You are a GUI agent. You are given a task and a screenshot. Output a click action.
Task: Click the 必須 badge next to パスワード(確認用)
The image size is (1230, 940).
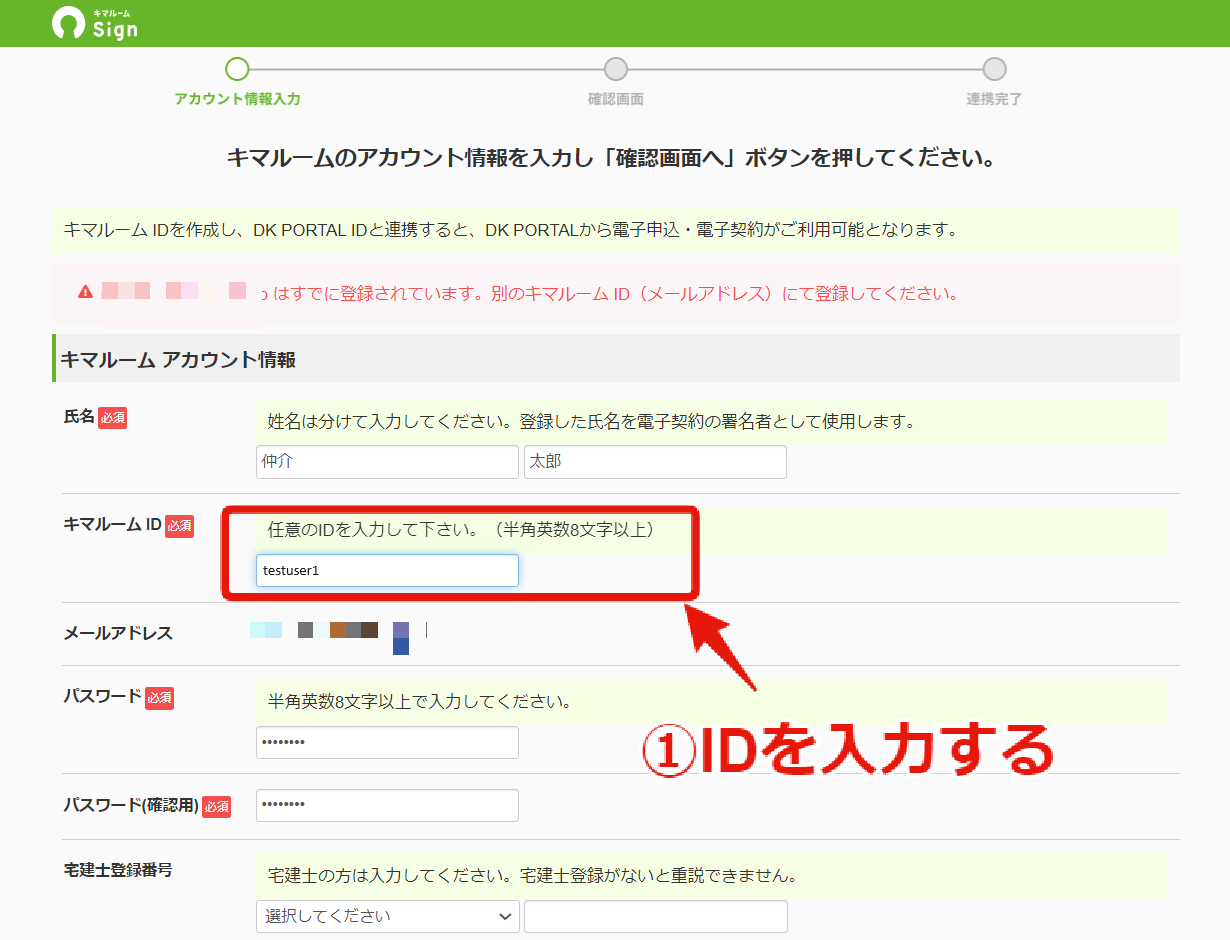216,806
